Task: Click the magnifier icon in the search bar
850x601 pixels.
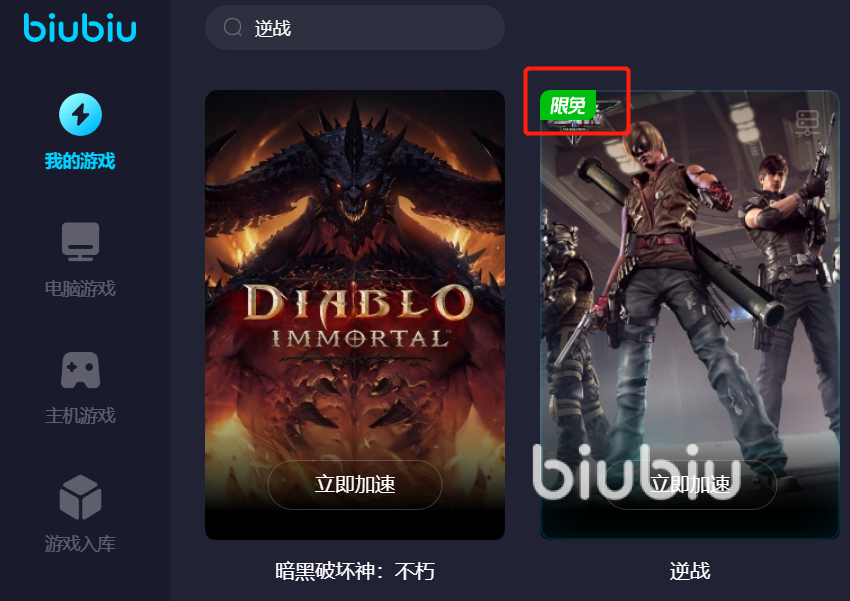Action: tap(233, 27)
